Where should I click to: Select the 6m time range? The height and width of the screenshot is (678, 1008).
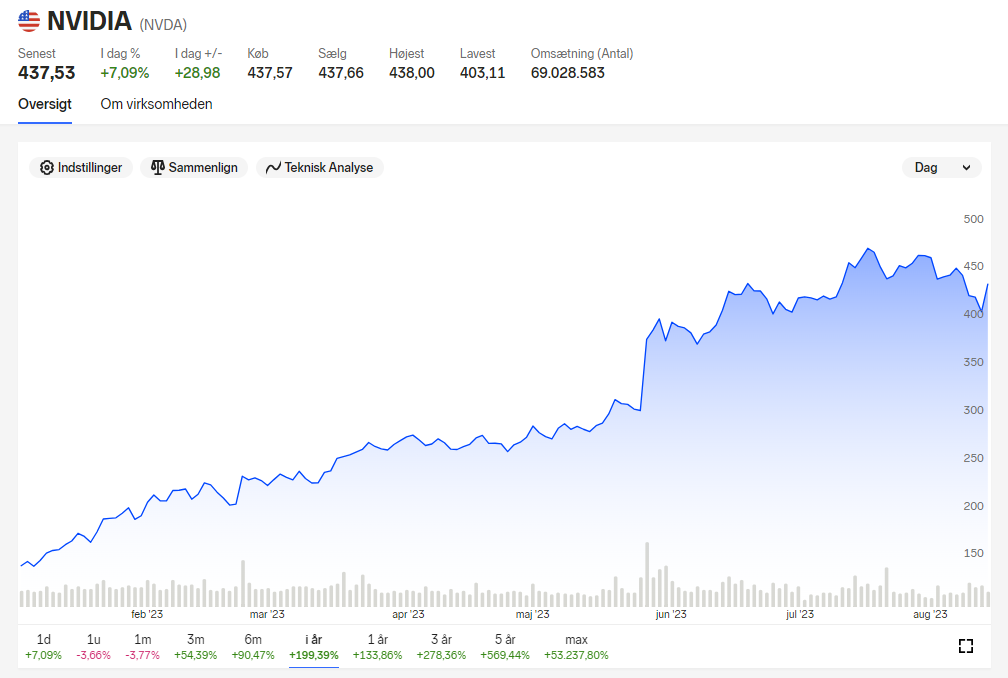coord(253,647)
